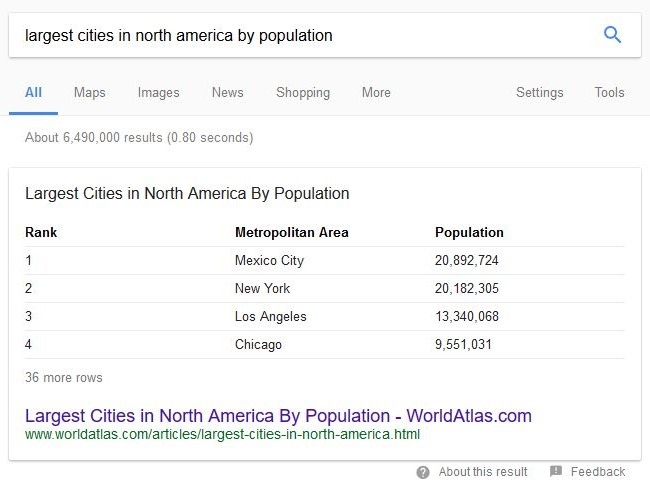The height and width of the screenshot is (490, 650).
Task: Go to the News tab
Action: pyautogui.click(x=228, y=92)
